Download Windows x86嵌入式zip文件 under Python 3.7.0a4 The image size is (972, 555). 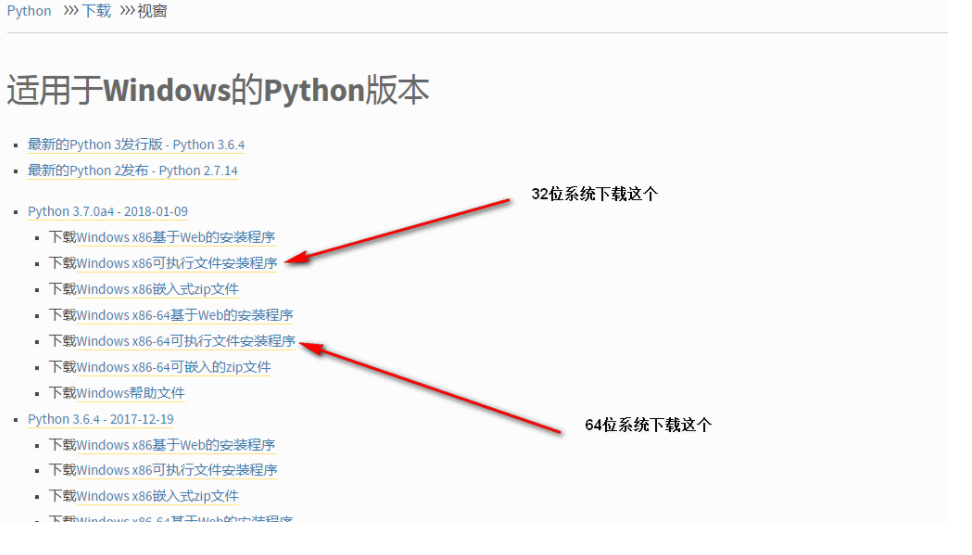click(158, 290)
